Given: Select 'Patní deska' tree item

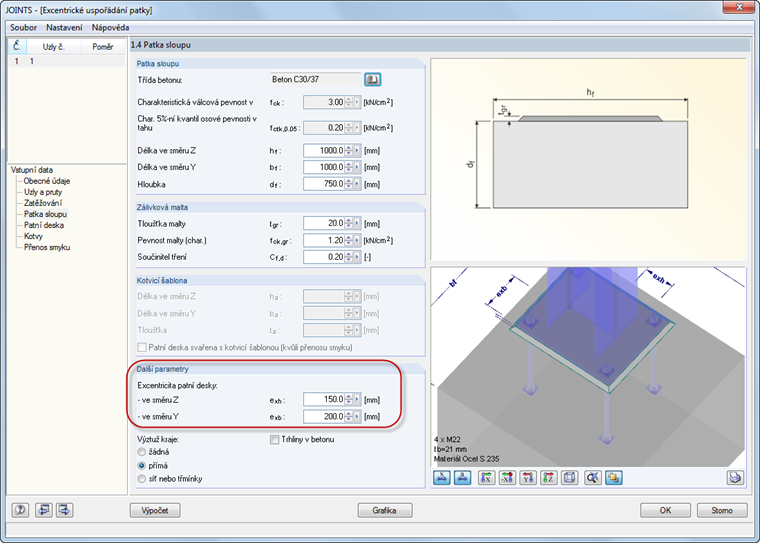Looking at the screenshot, I should pyautogui.click(x=44, y=225).
